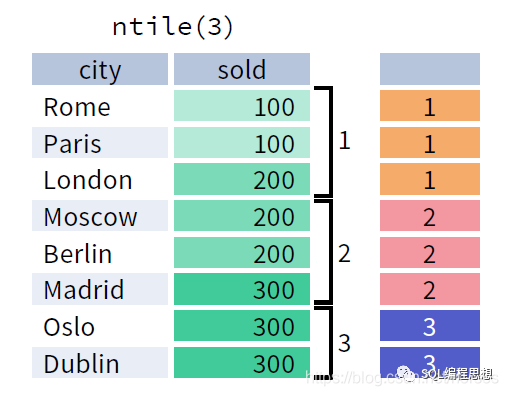Image resolution: width=508 pixels, height=396 pixels.
Task: Click the Berlin row label
Action: (78, 254)
